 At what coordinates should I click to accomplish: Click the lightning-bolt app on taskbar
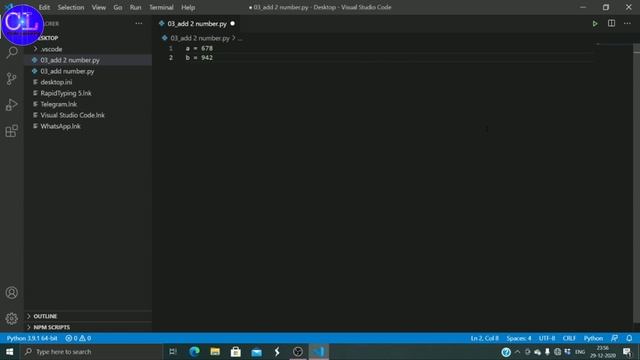tap(277, 351)
